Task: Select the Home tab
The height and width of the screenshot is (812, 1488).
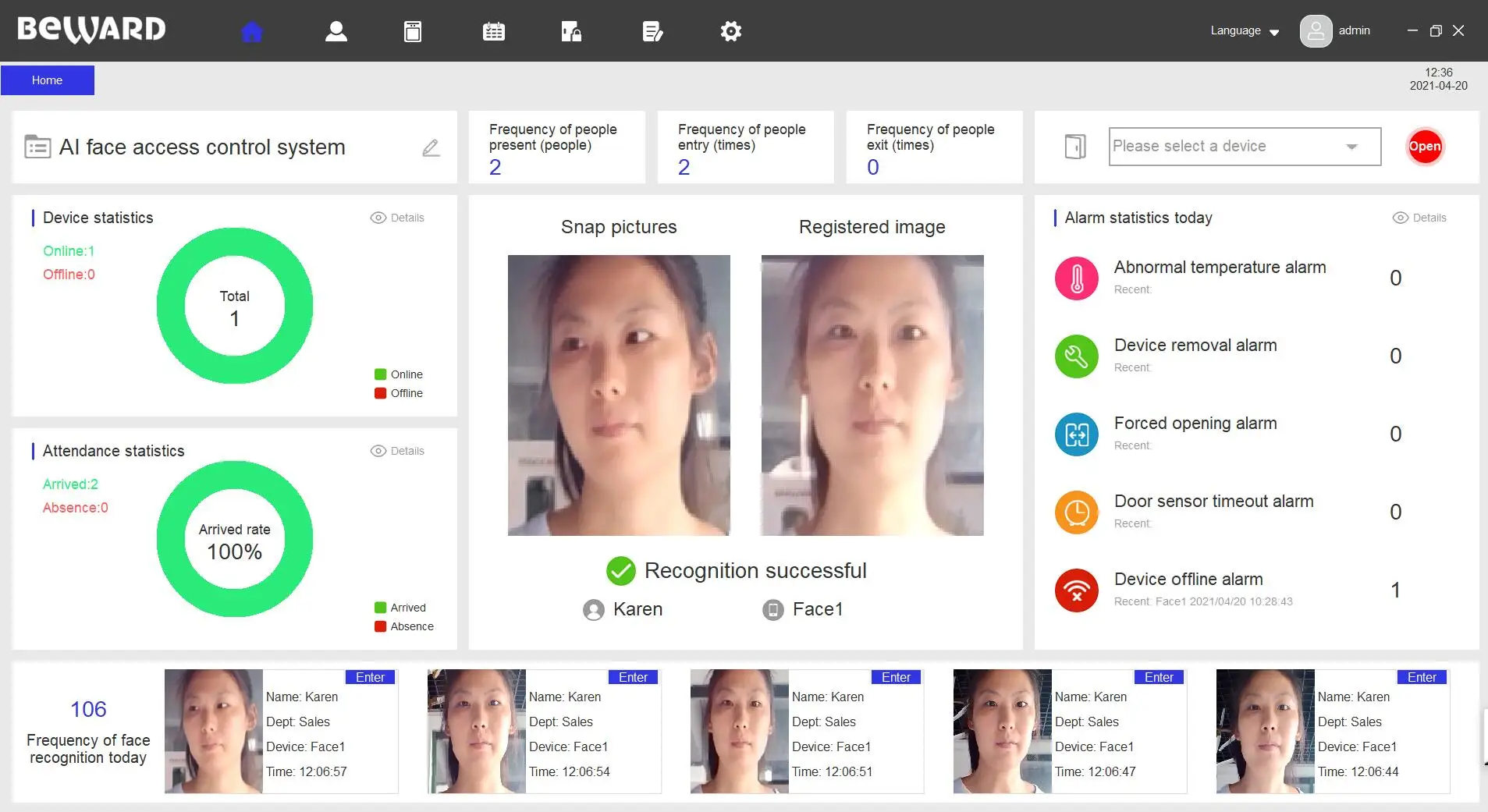Action: [x=48, y=80]
